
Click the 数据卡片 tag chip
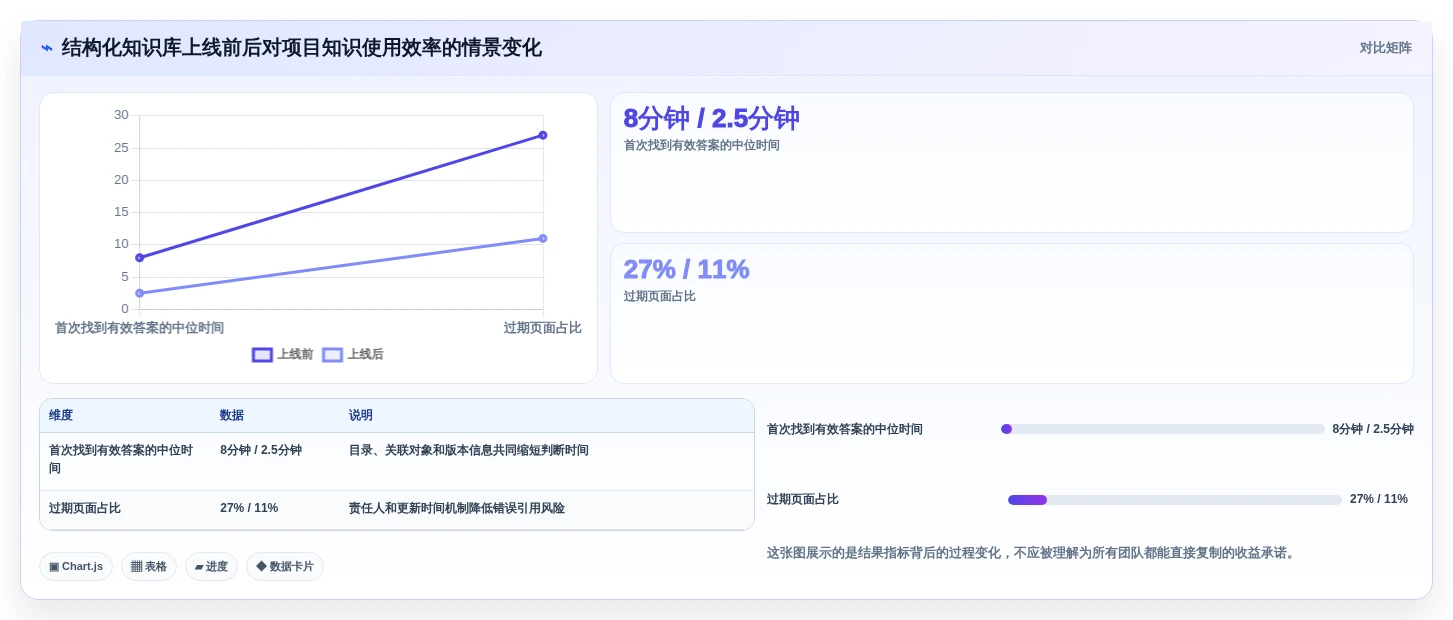(x=285, y=567)
